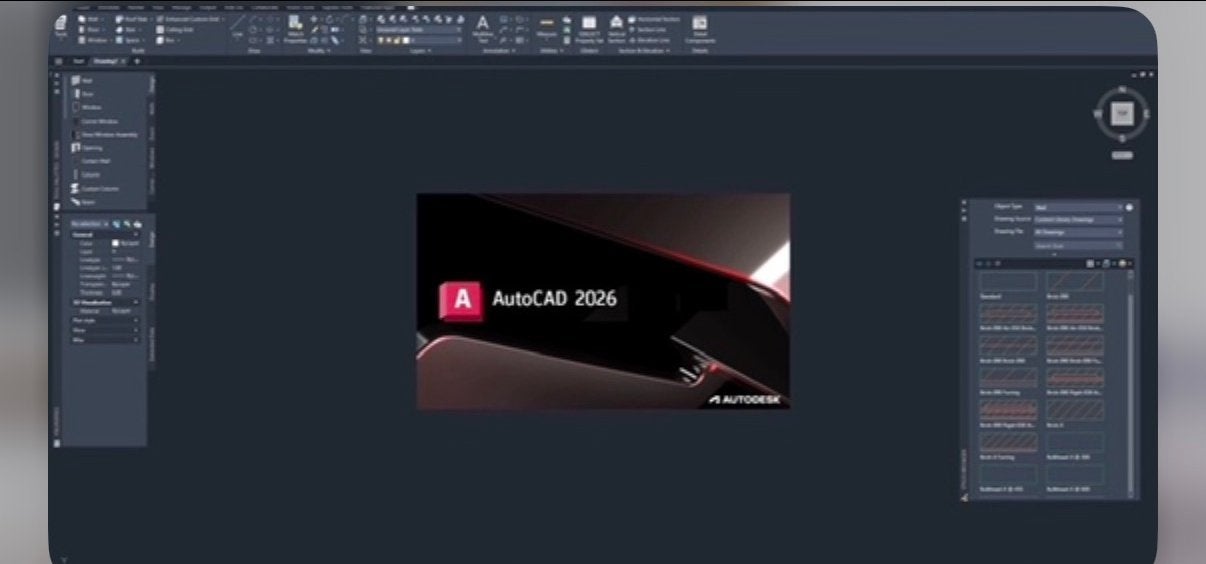The width and height of the screenshot is (1206, 564).
Task: Open the Drawing Source dropdown in Styles Browser
Action: point(1078,220)
